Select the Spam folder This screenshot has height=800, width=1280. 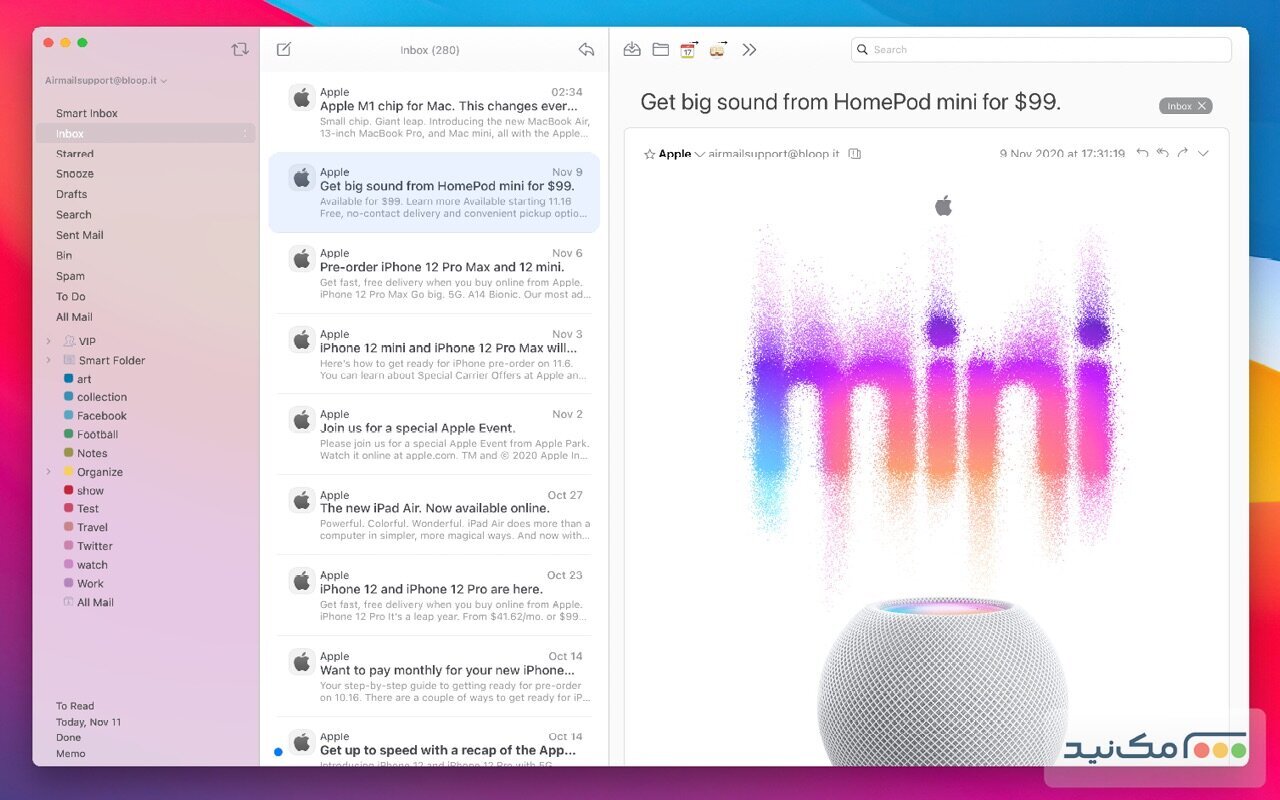click(x=73, y=276)
